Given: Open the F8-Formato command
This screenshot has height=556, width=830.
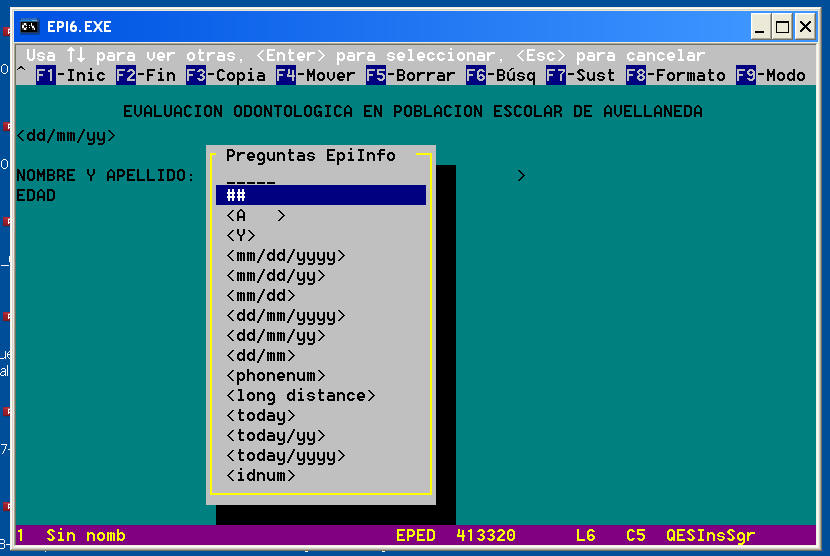Looking at the screenshot, I should click(675, 75).
